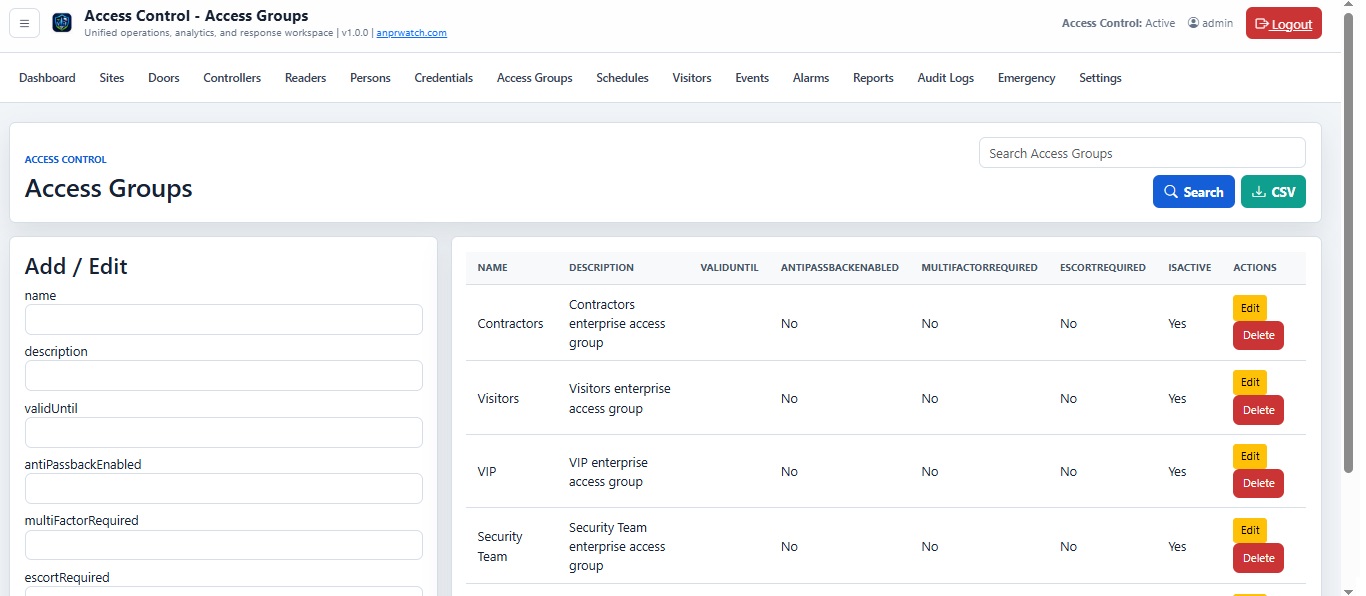This screenshot has height=596, width=1366.
Task: Click "VIP enterprise access group" description
Action: click(x=608, y=472)
